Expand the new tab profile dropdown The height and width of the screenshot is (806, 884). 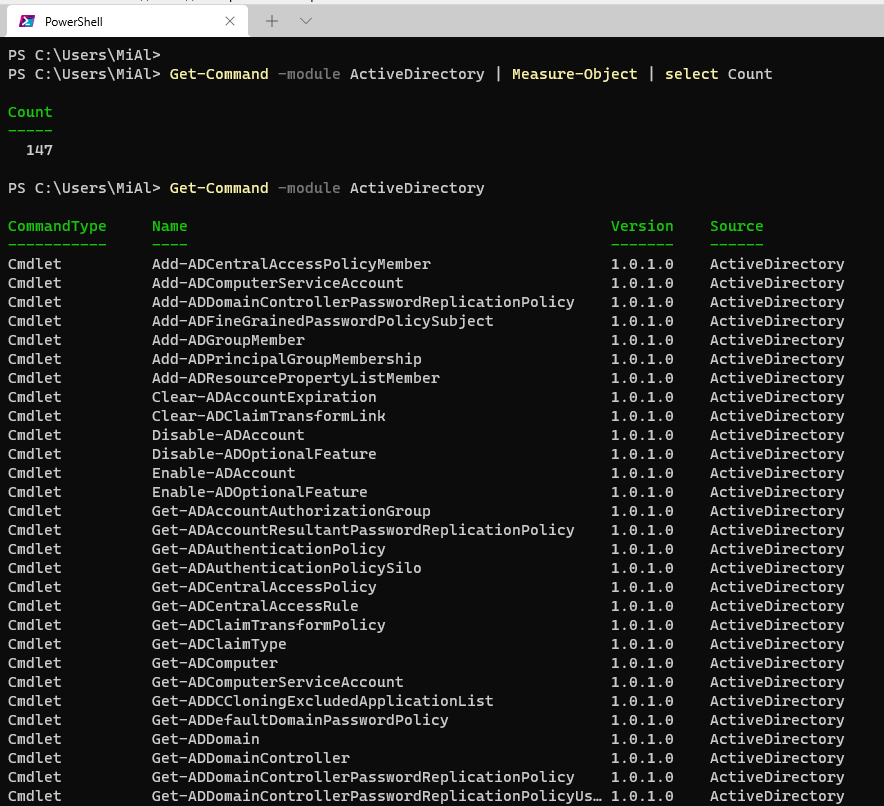[x=306, y=20]
